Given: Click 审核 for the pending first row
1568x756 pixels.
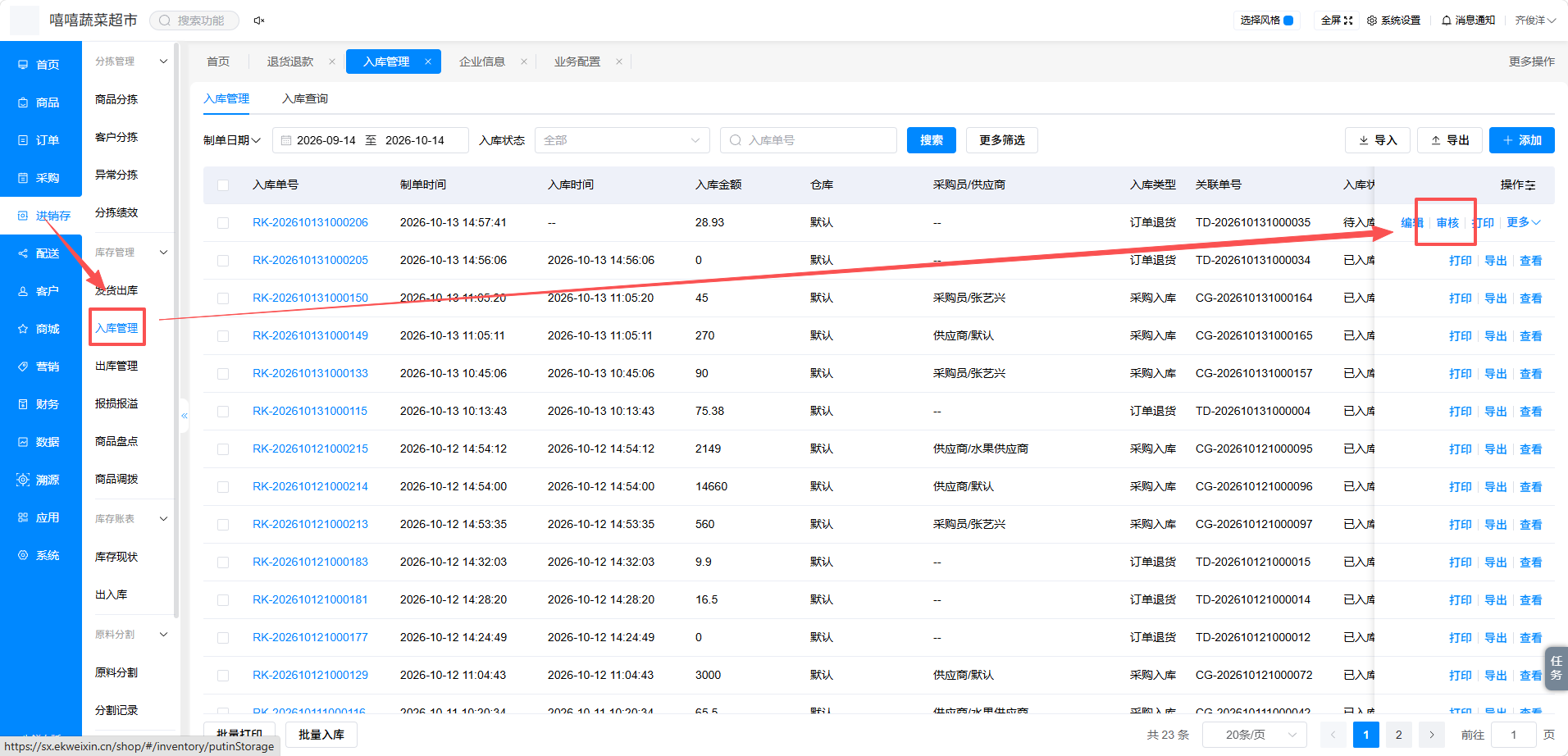Looking at the screenshot, I should 1447,223.
